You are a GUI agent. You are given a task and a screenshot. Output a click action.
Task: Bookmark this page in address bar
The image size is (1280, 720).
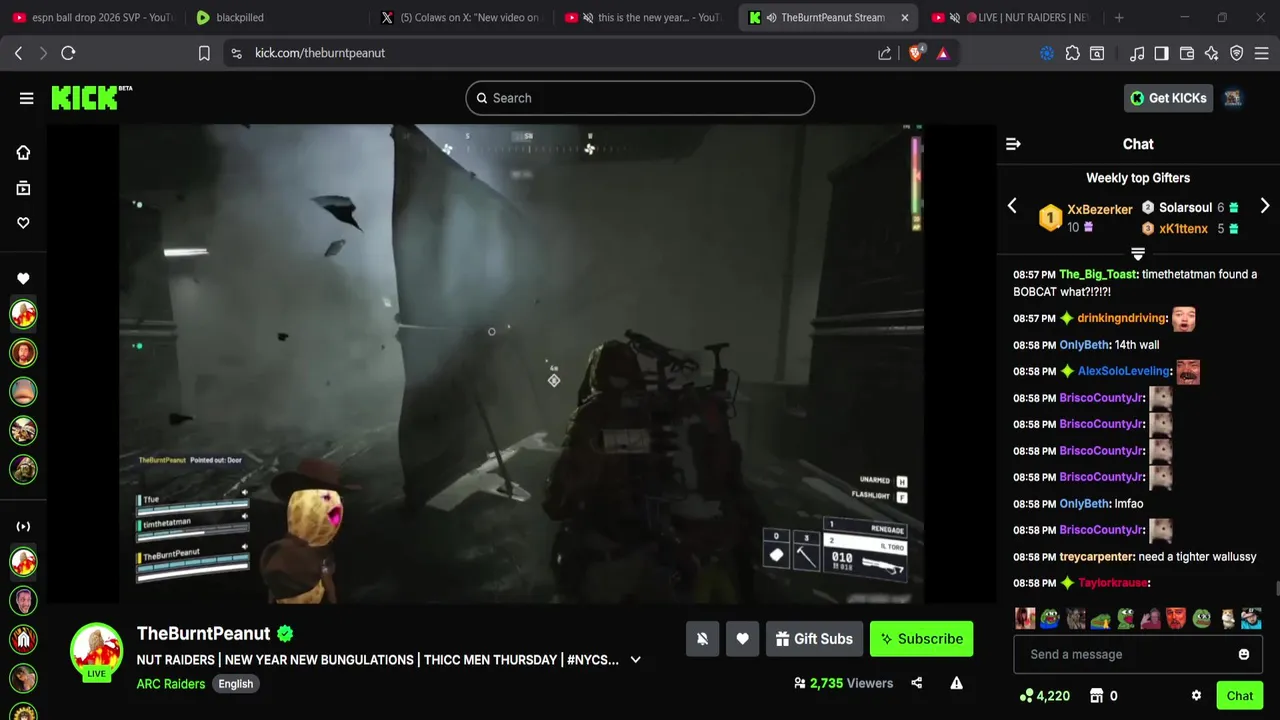(x=204, y=53)
